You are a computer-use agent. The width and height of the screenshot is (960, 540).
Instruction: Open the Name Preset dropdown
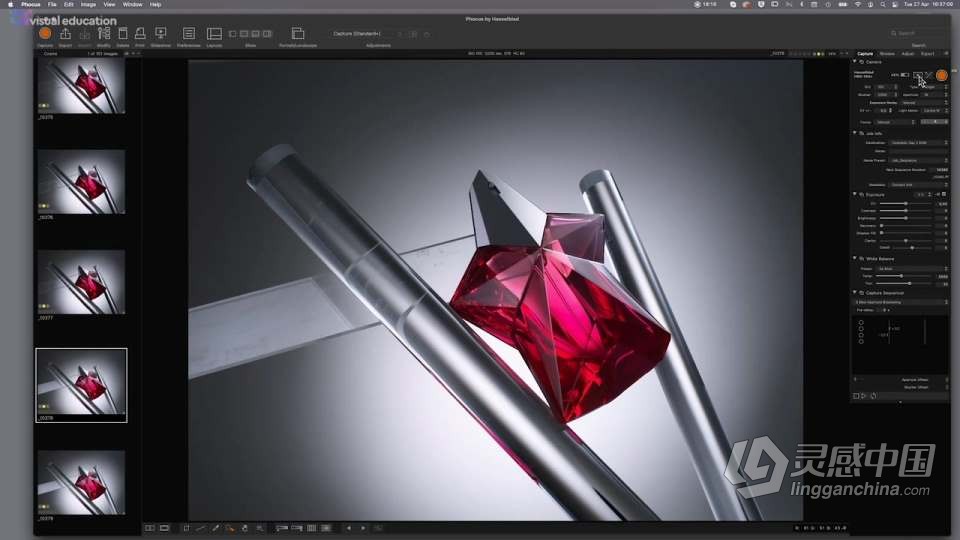pyautogui.click(x=919, y=160)
